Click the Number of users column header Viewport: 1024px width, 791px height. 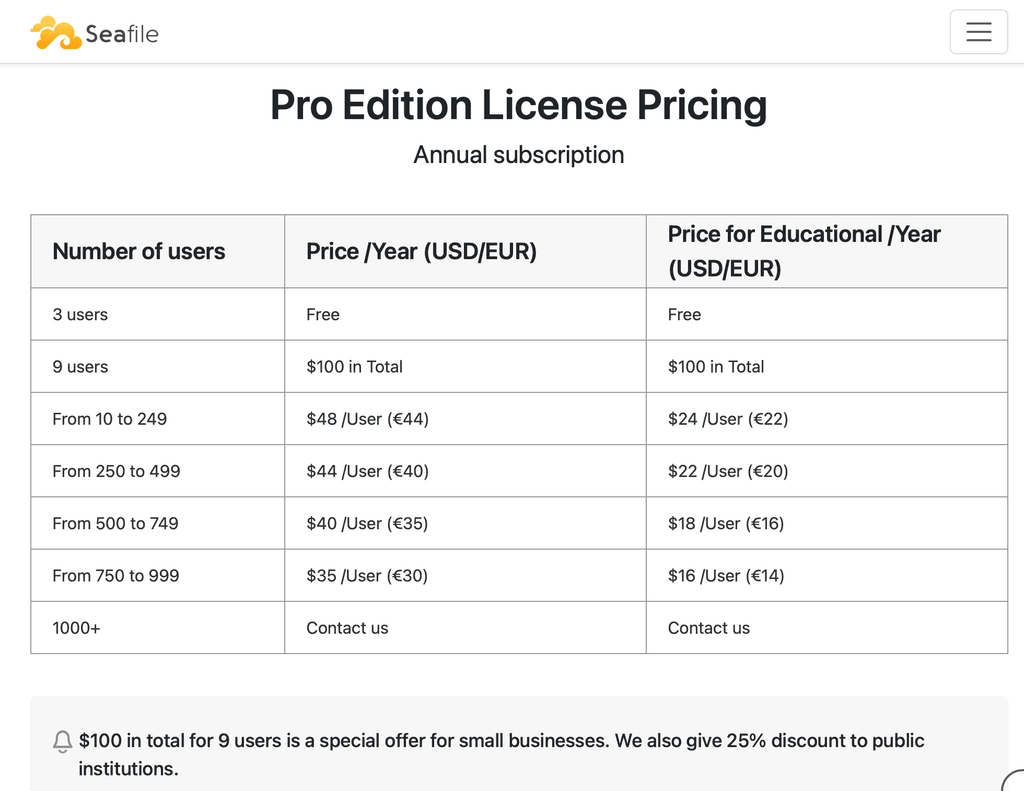coord(139,252)
